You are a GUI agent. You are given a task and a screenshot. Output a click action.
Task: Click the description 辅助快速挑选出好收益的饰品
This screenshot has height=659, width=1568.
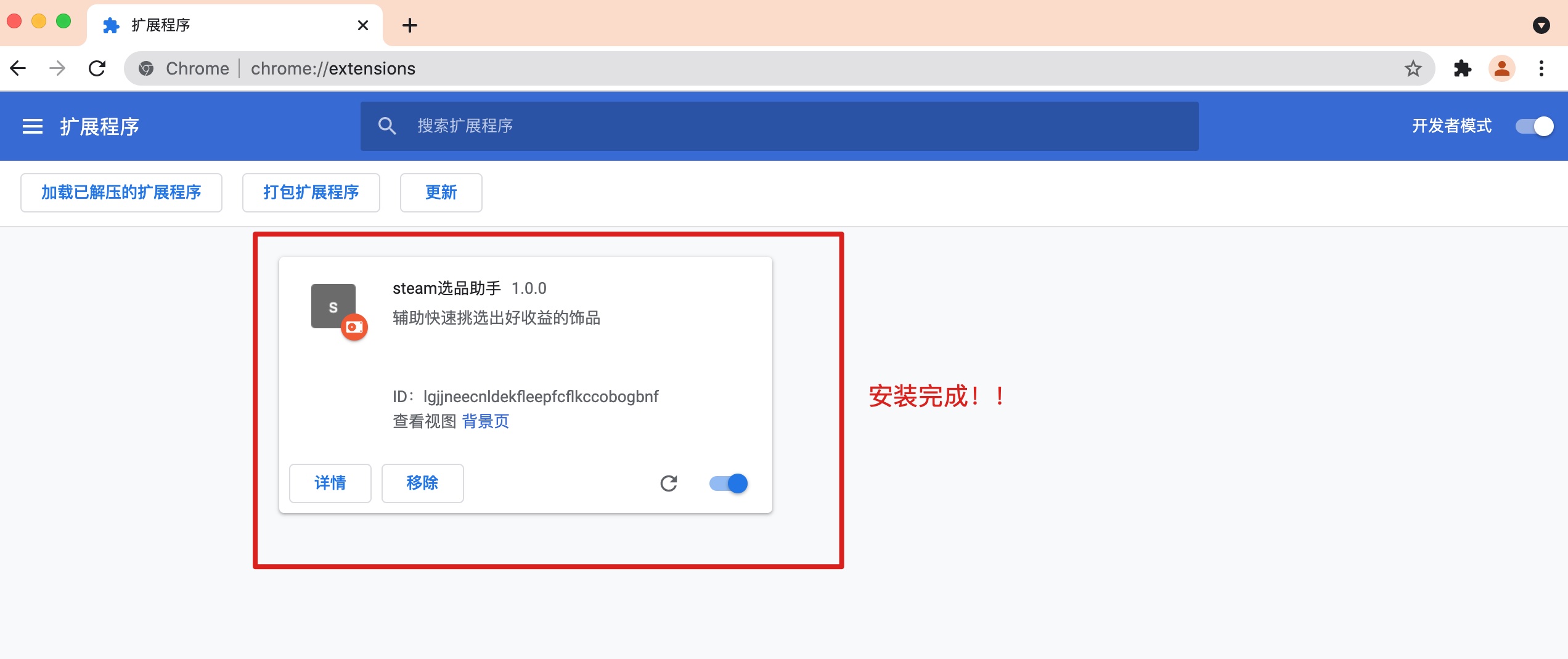point(497,318)
